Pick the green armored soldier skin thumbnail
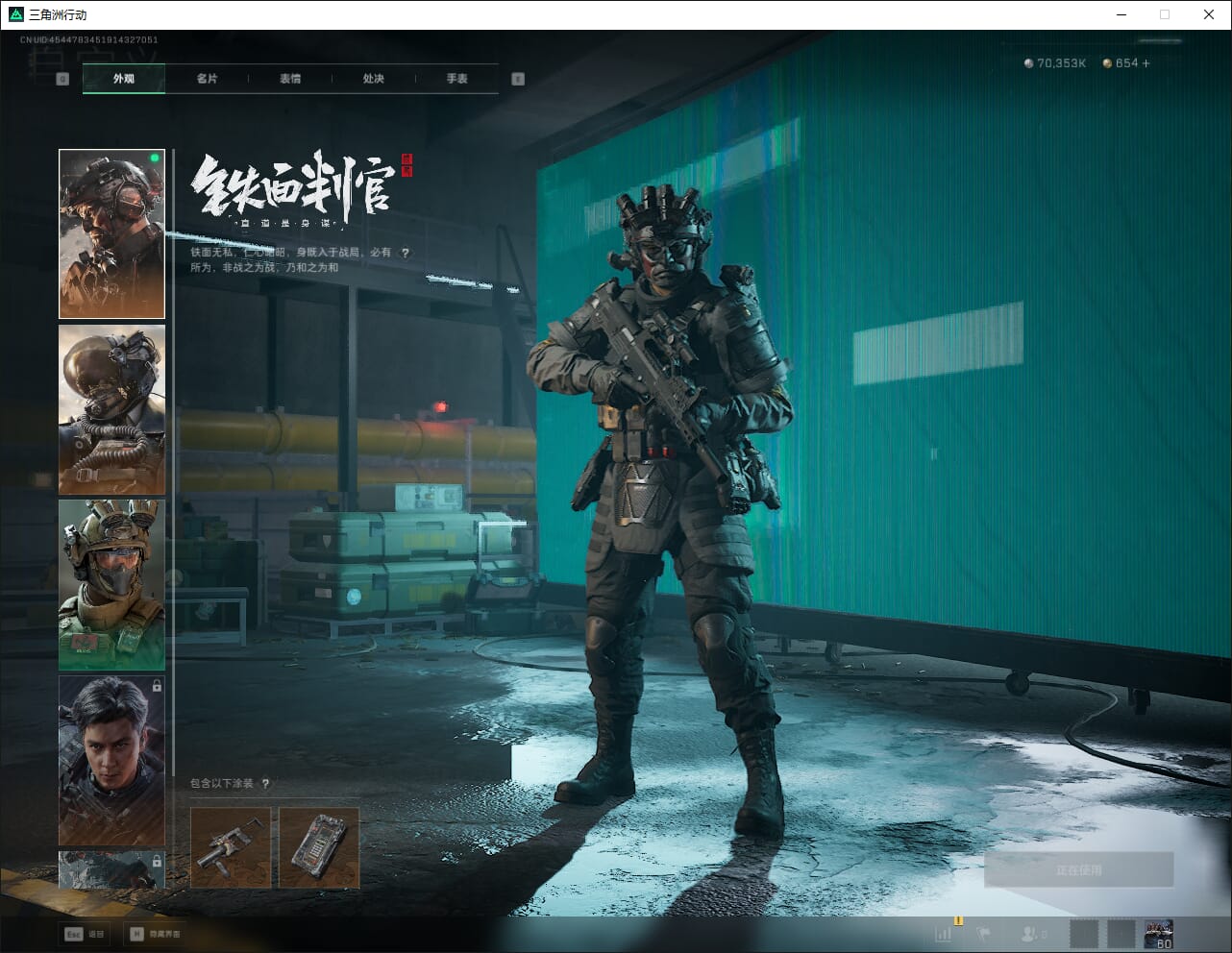The height and width of the screenshot is (953, 1232). click(x=111, y=584)
